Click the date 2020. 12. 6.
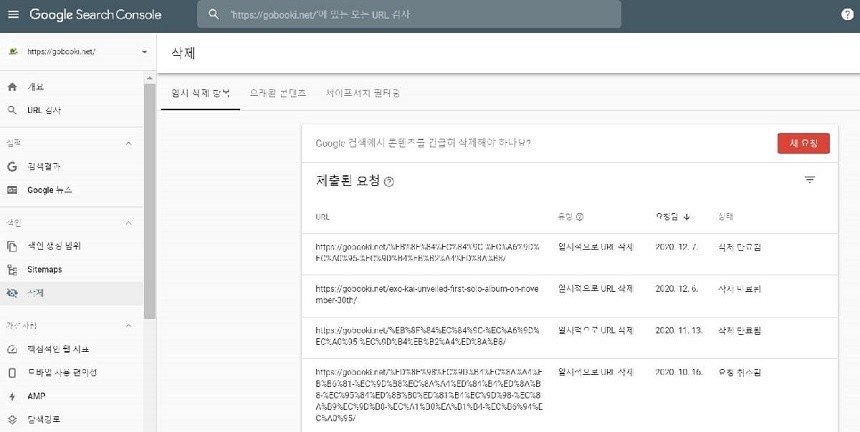860x432 pixels. click(677, 289)
